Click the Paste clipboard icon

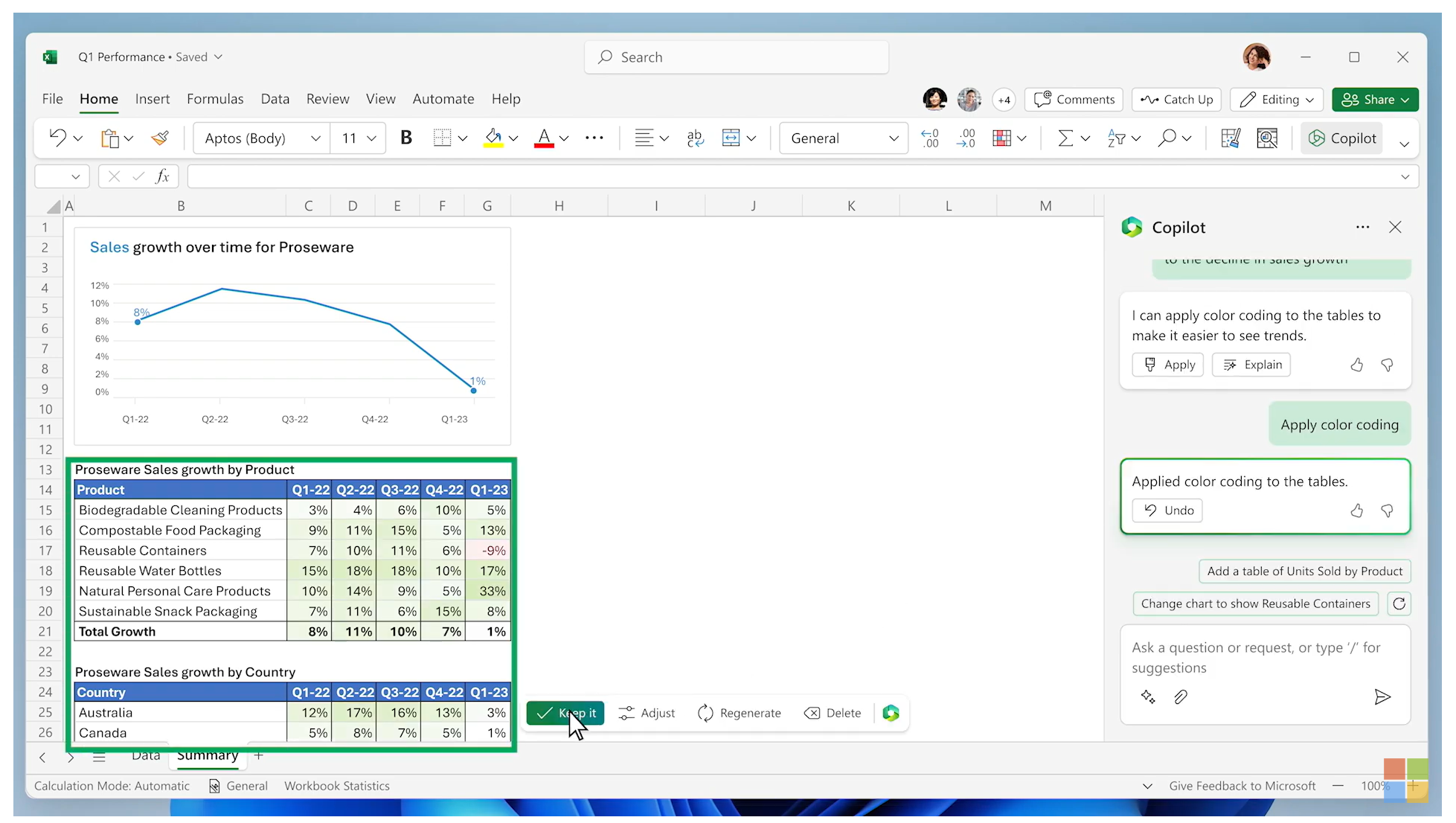tap(110, 138)
